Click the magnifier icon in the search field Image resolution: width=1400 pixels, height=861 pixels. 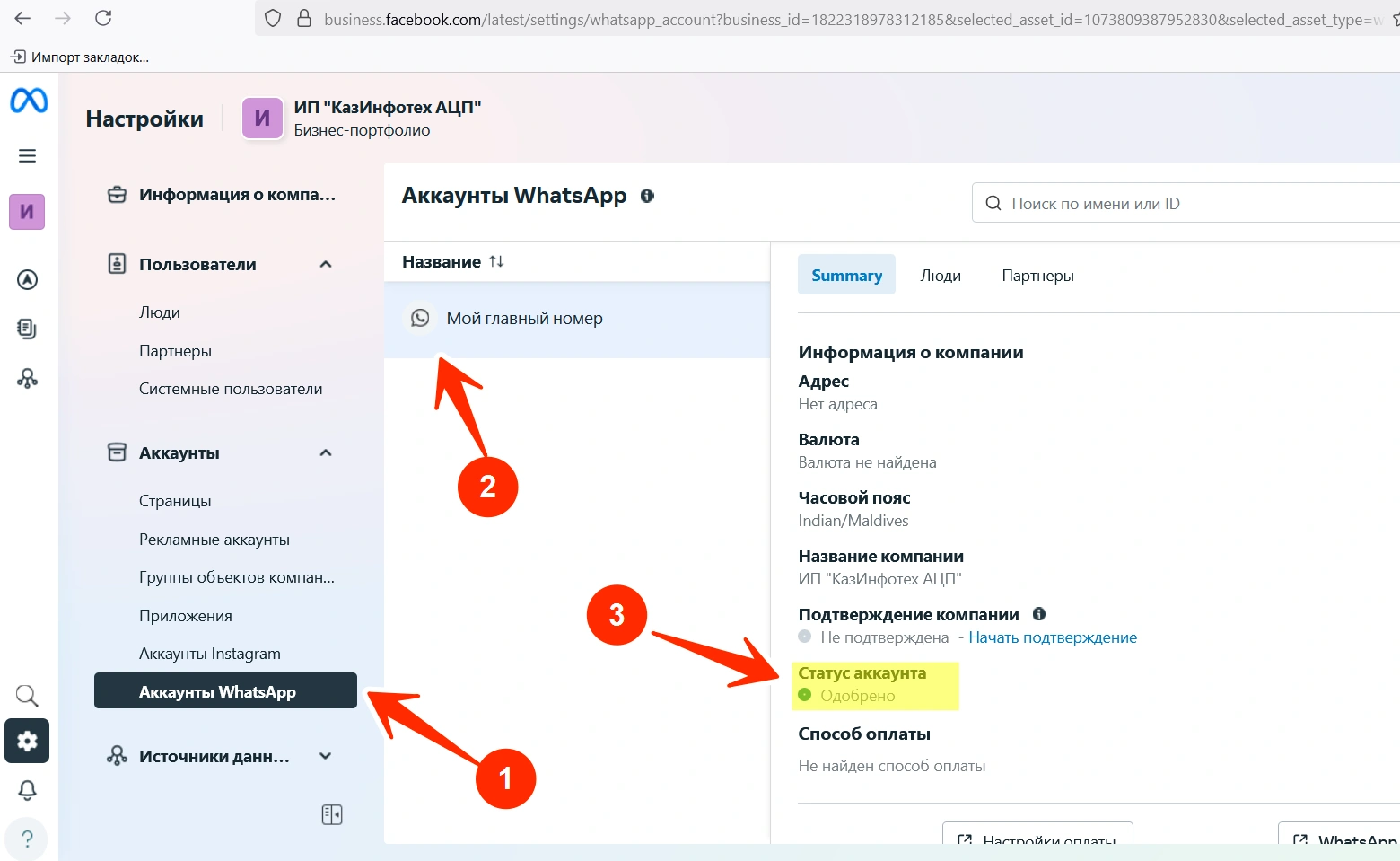pos(993,204)
